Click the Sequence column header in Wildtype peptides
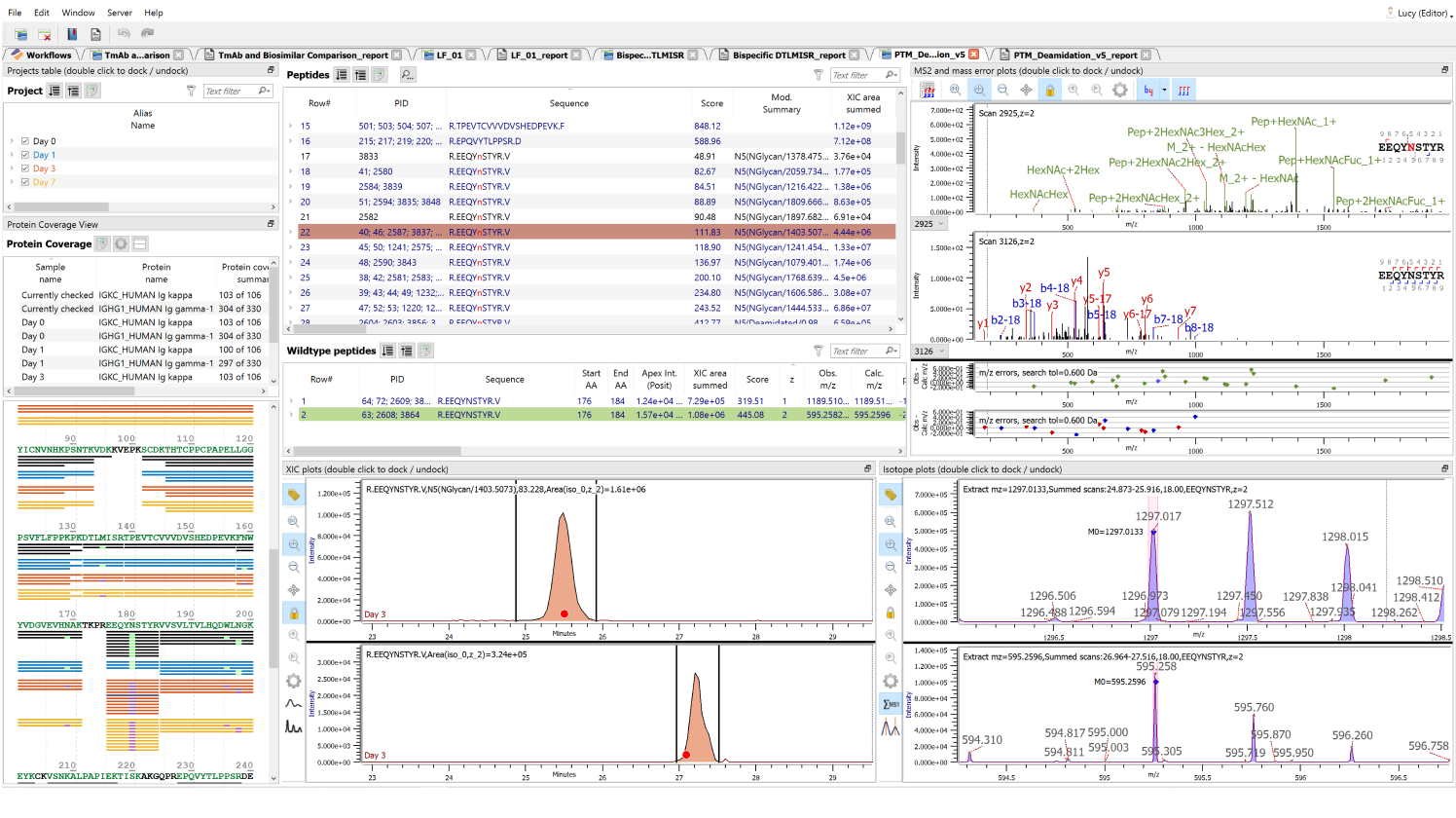The image size is (1456, 818). [504, 379]
